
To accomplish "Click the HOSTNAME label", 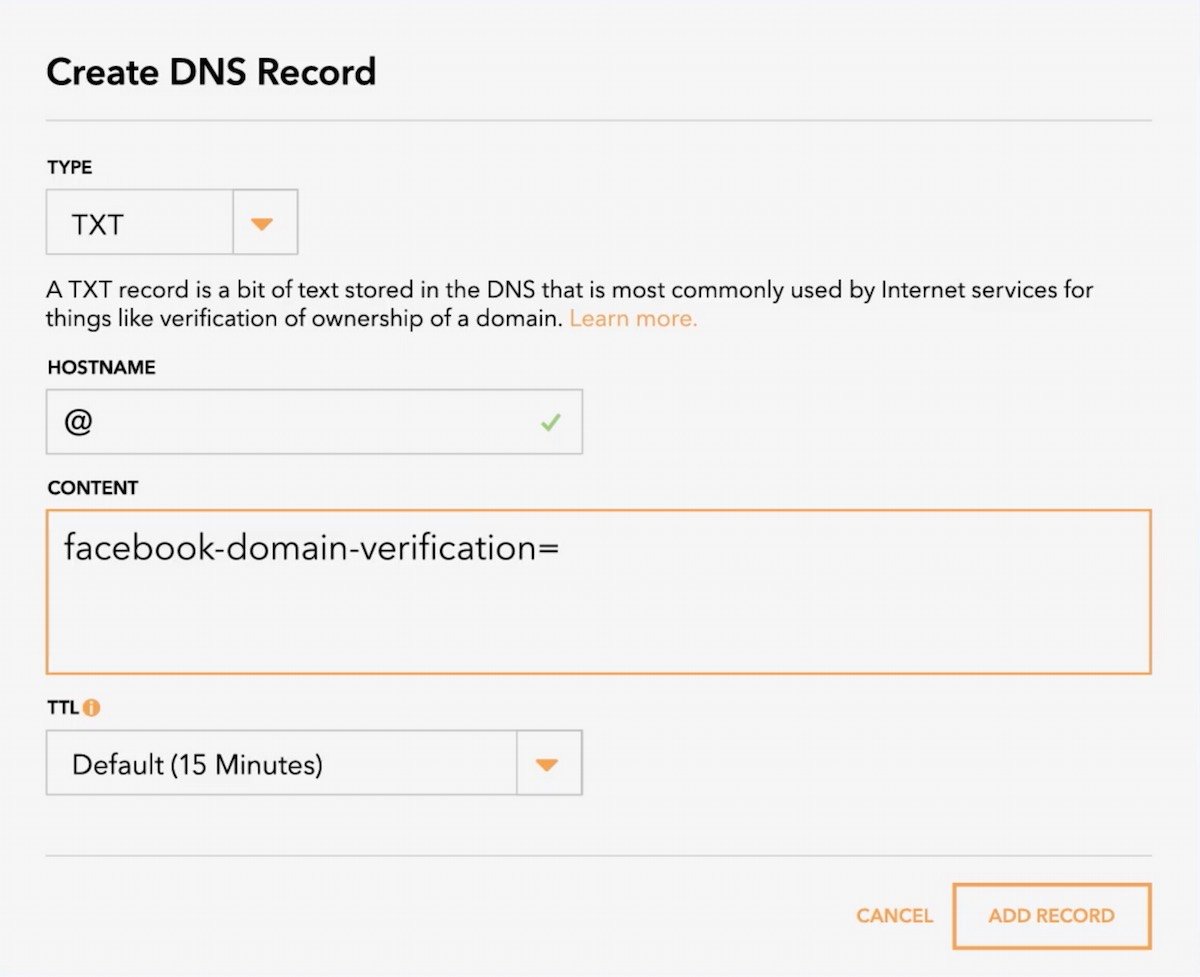I will (x=100, y=367).
